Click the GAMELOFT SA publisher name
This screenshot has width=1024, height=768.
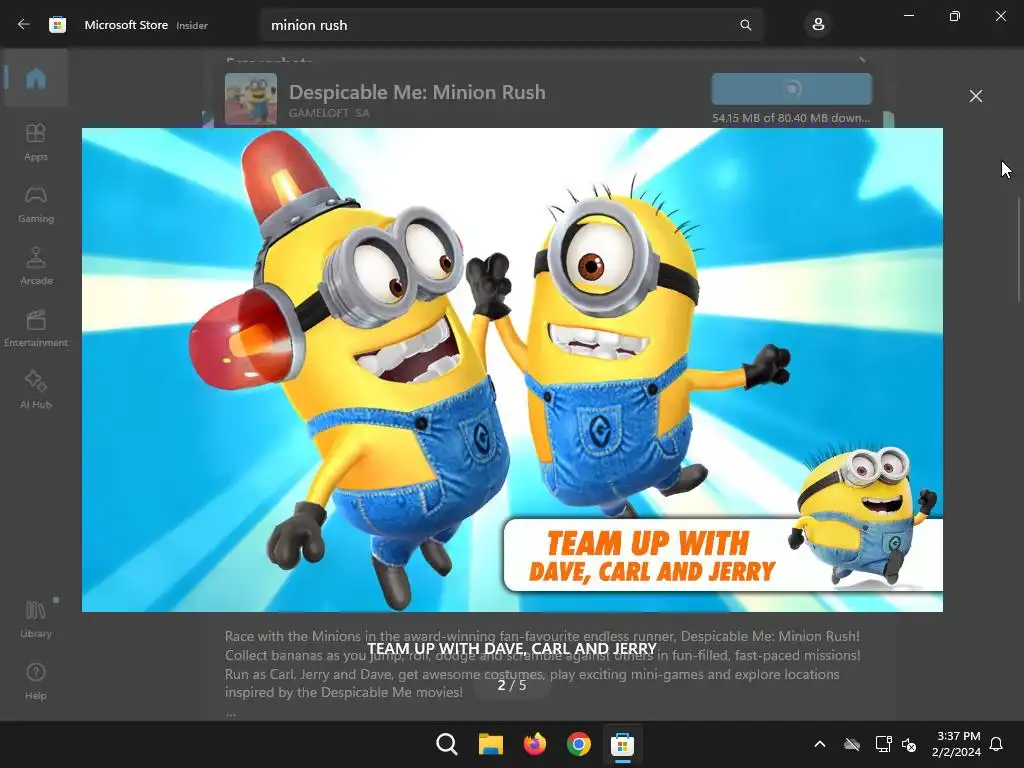(x=329, y=113)
